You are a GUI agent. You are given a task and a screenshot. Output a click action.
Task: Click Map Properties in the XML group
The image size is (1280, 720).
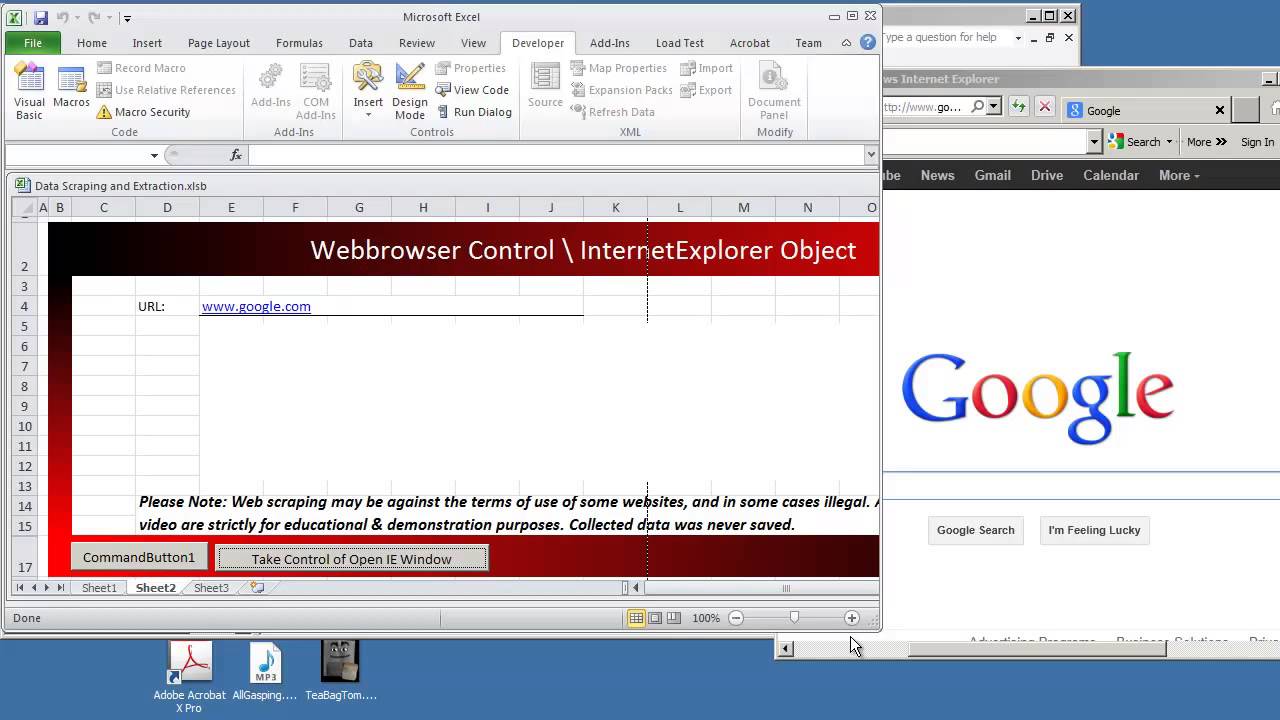pos(618,68)
